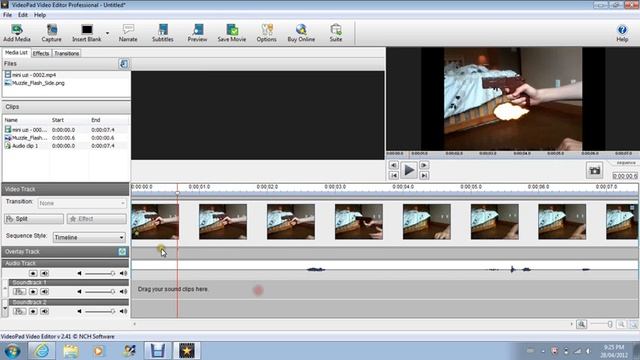Screen dimensions: 640x360
Task: Toggle Soundtrack 1 record button
Action: point(33,291)
